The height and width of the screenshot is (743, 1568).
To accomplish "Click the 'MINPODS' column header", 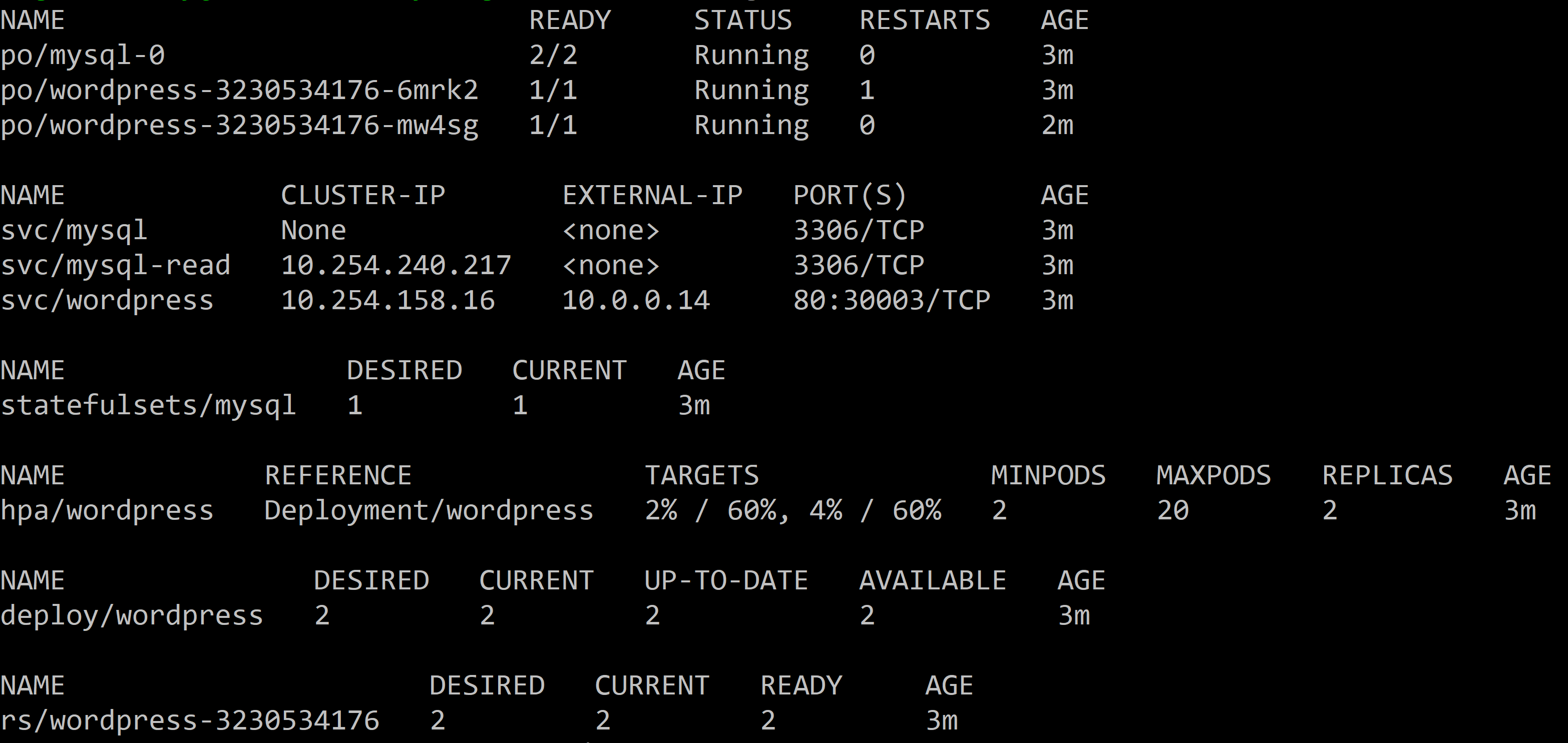I will [1048, 476].
